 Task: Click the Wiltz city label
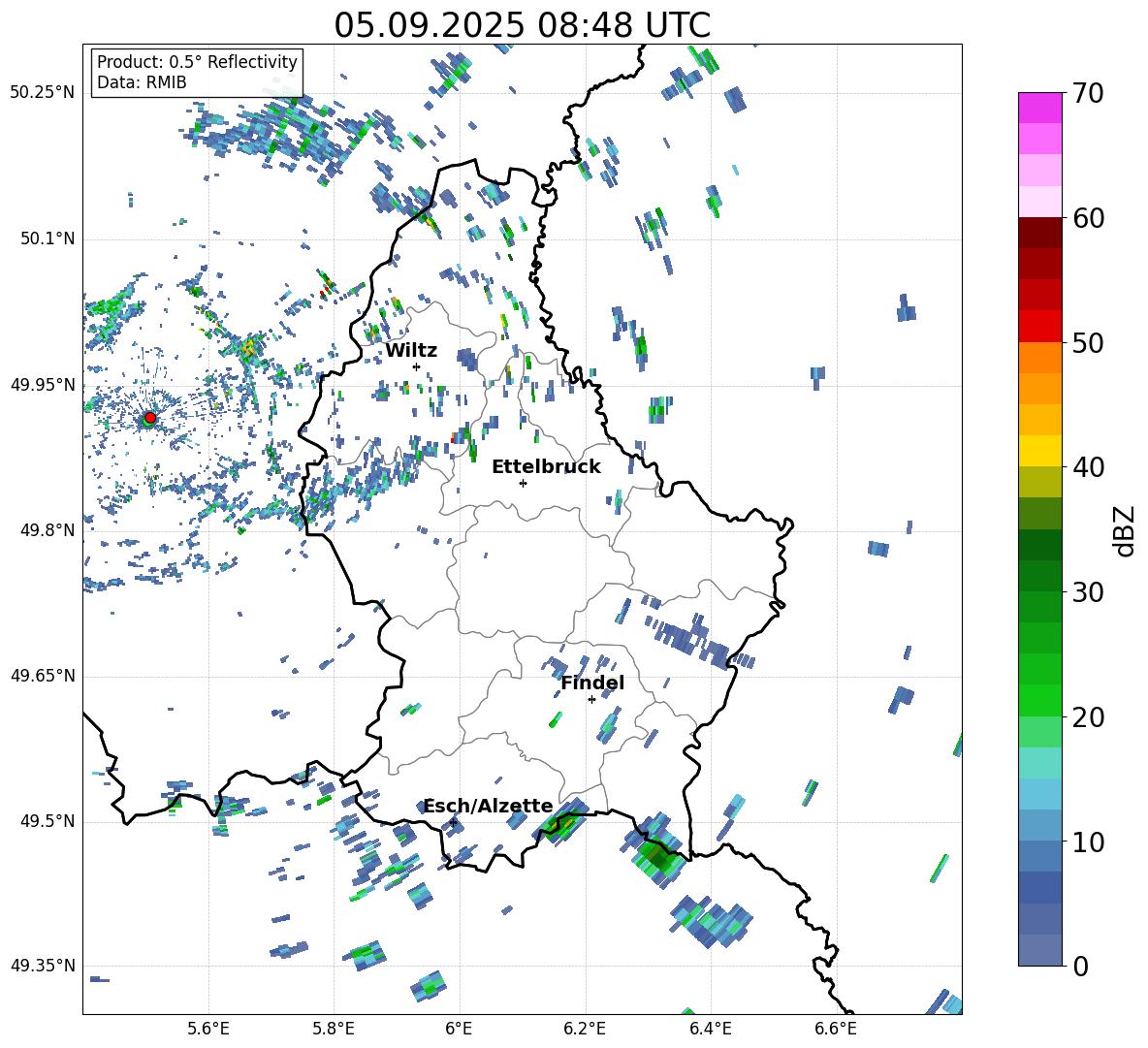coord(411,351)
